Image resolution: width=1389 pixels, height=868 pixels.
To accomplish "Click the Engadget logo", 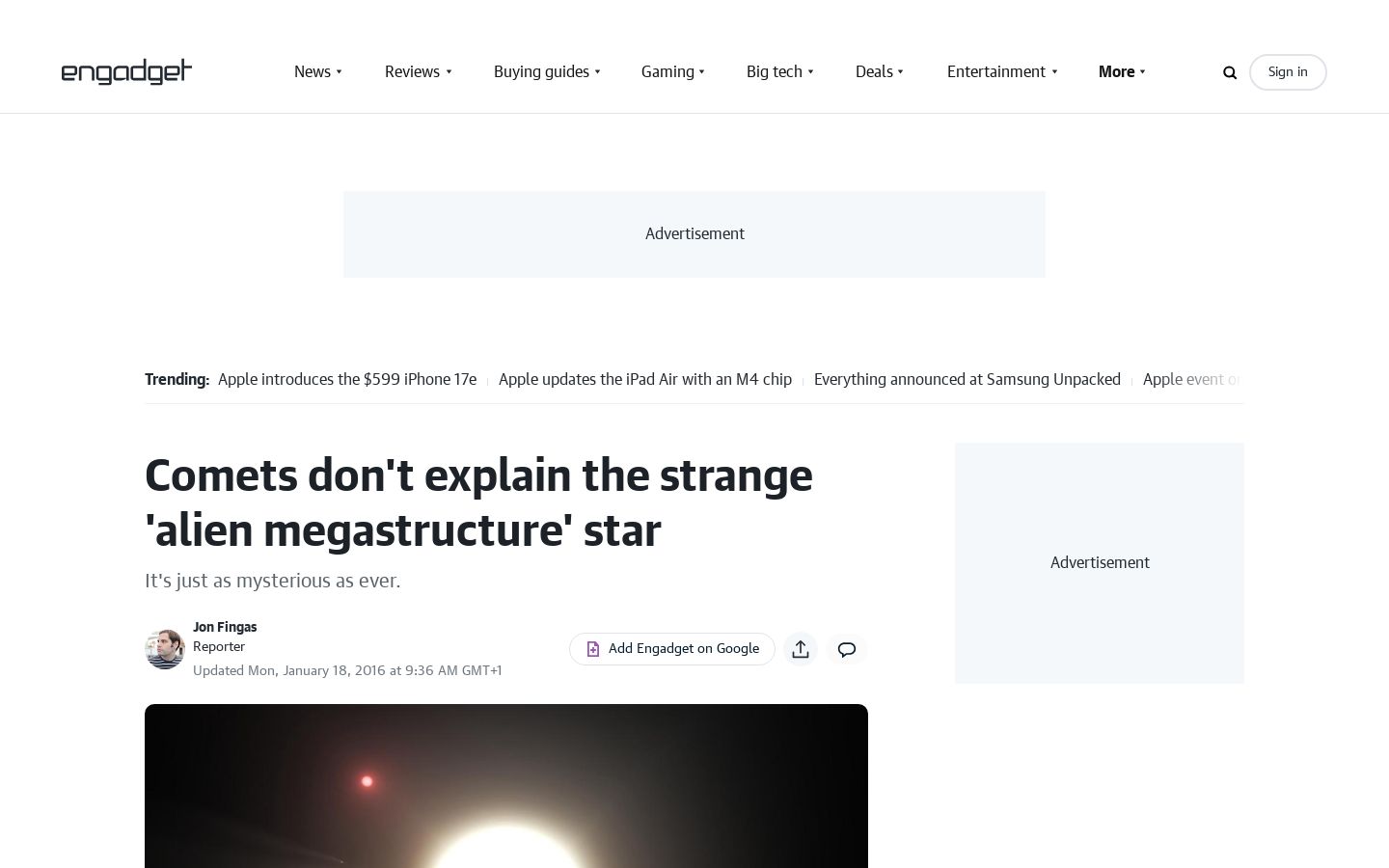I will tap(126, 72).
